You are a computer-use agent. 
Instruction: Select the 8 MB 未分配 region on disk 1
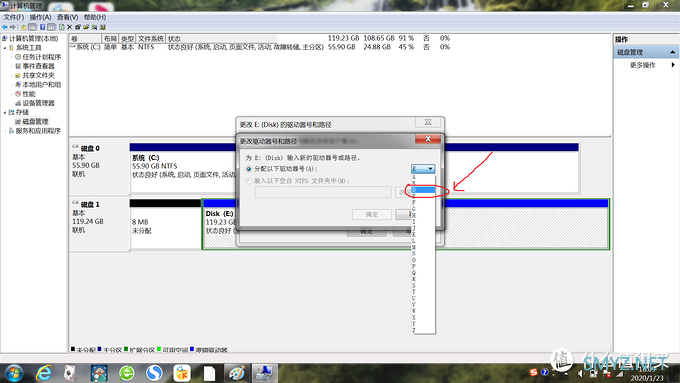tap(165, 226)
